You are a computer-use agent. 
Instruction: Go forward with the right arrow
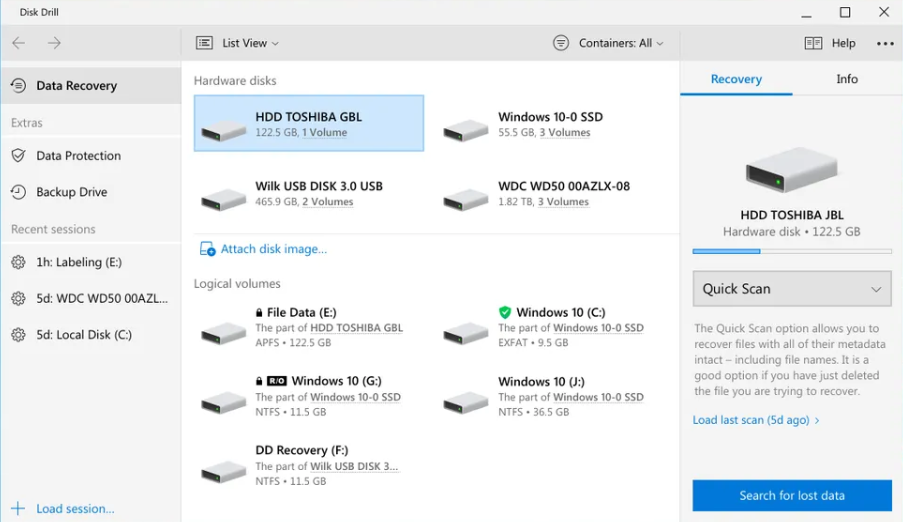pyautogui.click(x=54, y=43)
